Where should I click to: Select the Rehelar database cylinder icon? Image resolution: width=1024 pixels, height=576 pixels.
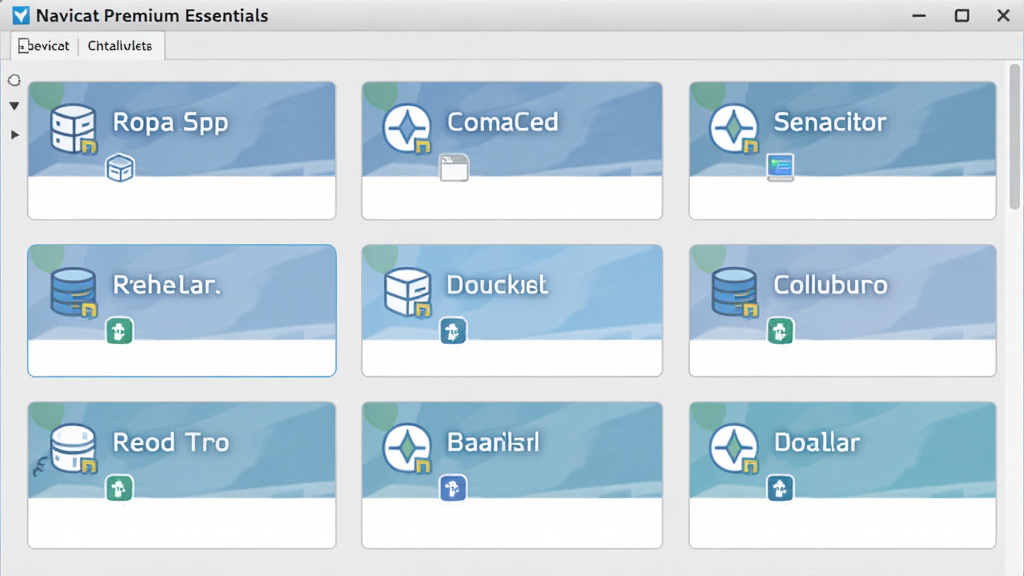click(73, 292)
